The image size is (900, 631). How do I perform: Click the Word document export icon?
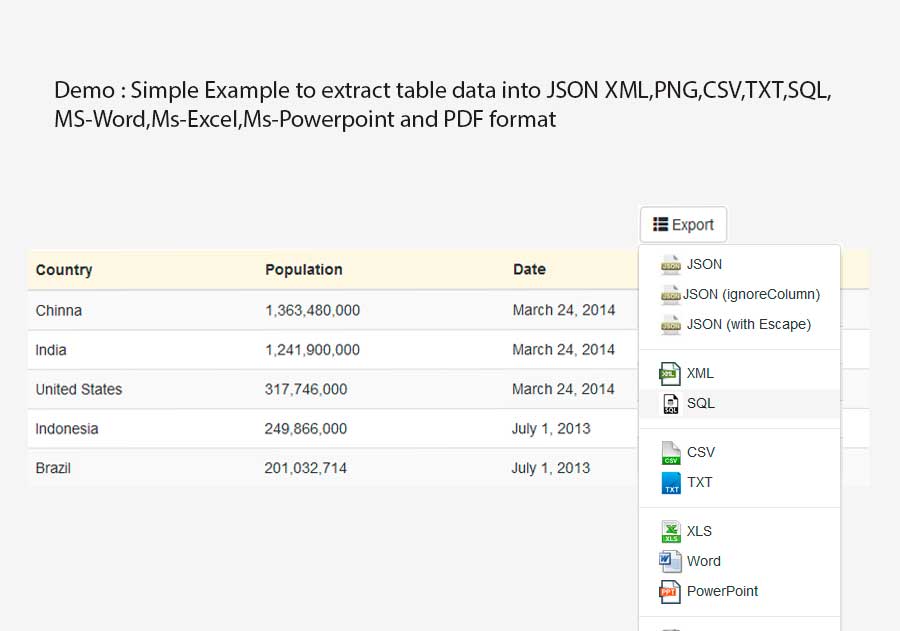670,561
